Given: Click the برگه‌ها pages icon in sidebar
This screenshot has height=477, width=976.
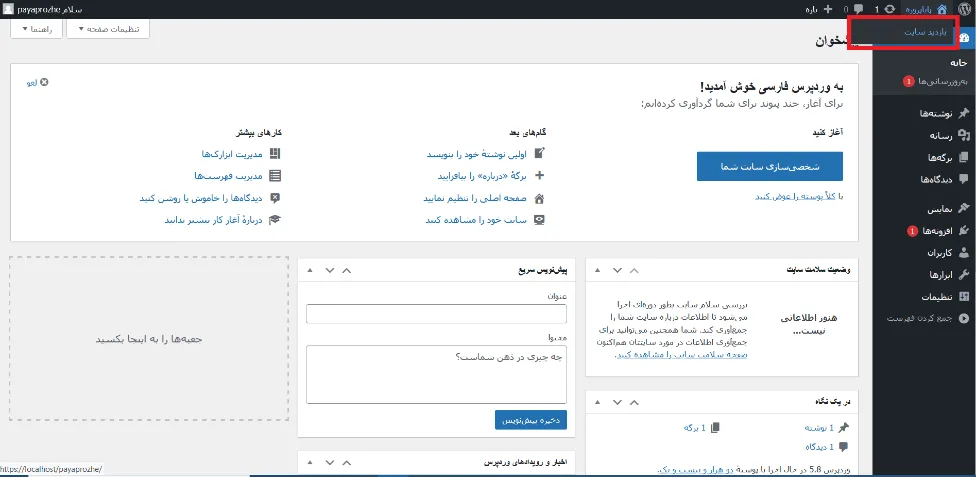Looking at the screenshot, I should (964, 157).
